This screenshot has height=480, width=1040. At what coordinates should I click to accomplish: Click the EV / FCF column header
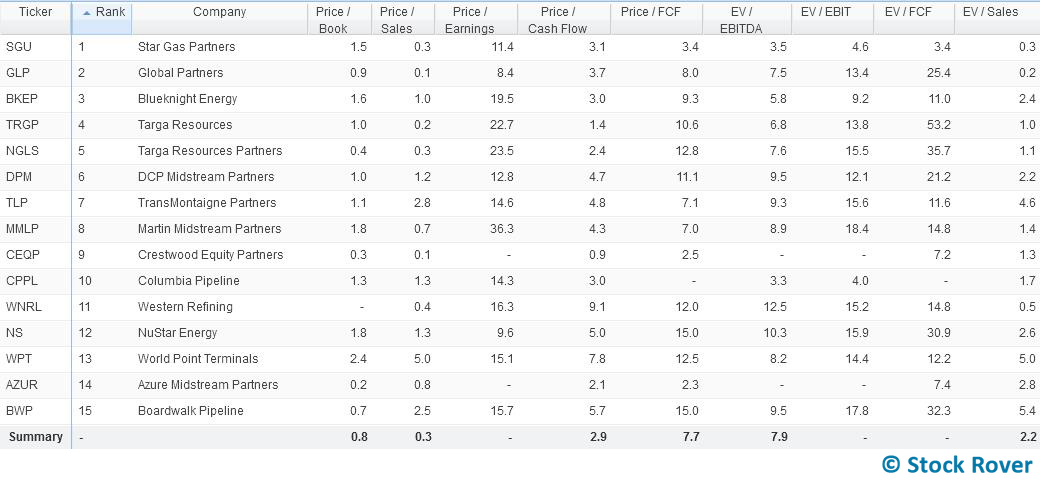pos(913,19)
